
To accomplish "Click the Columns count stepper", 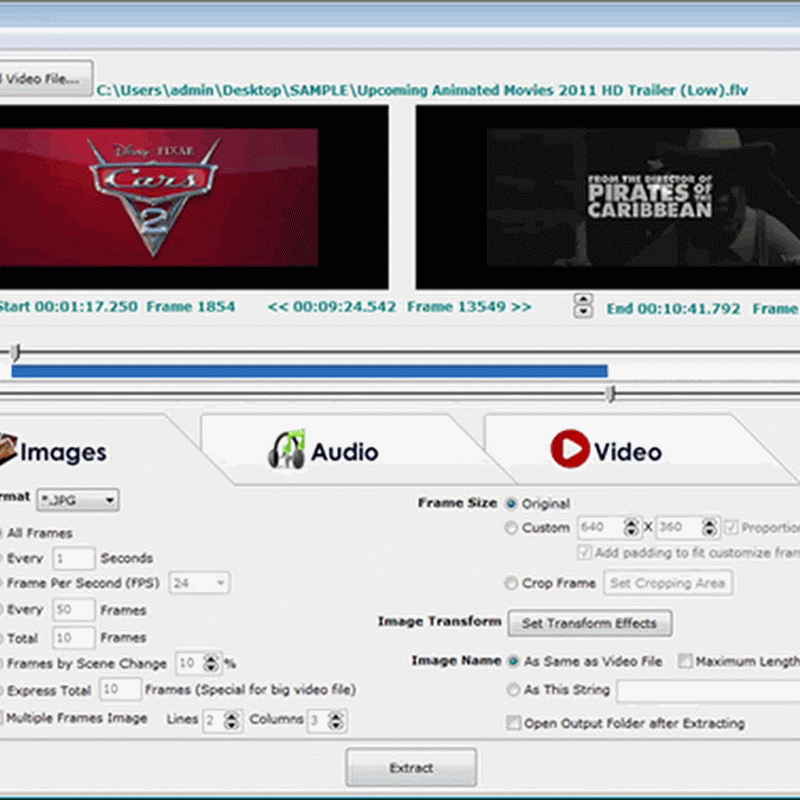I will pyautogui.click(x=336, y=720).
